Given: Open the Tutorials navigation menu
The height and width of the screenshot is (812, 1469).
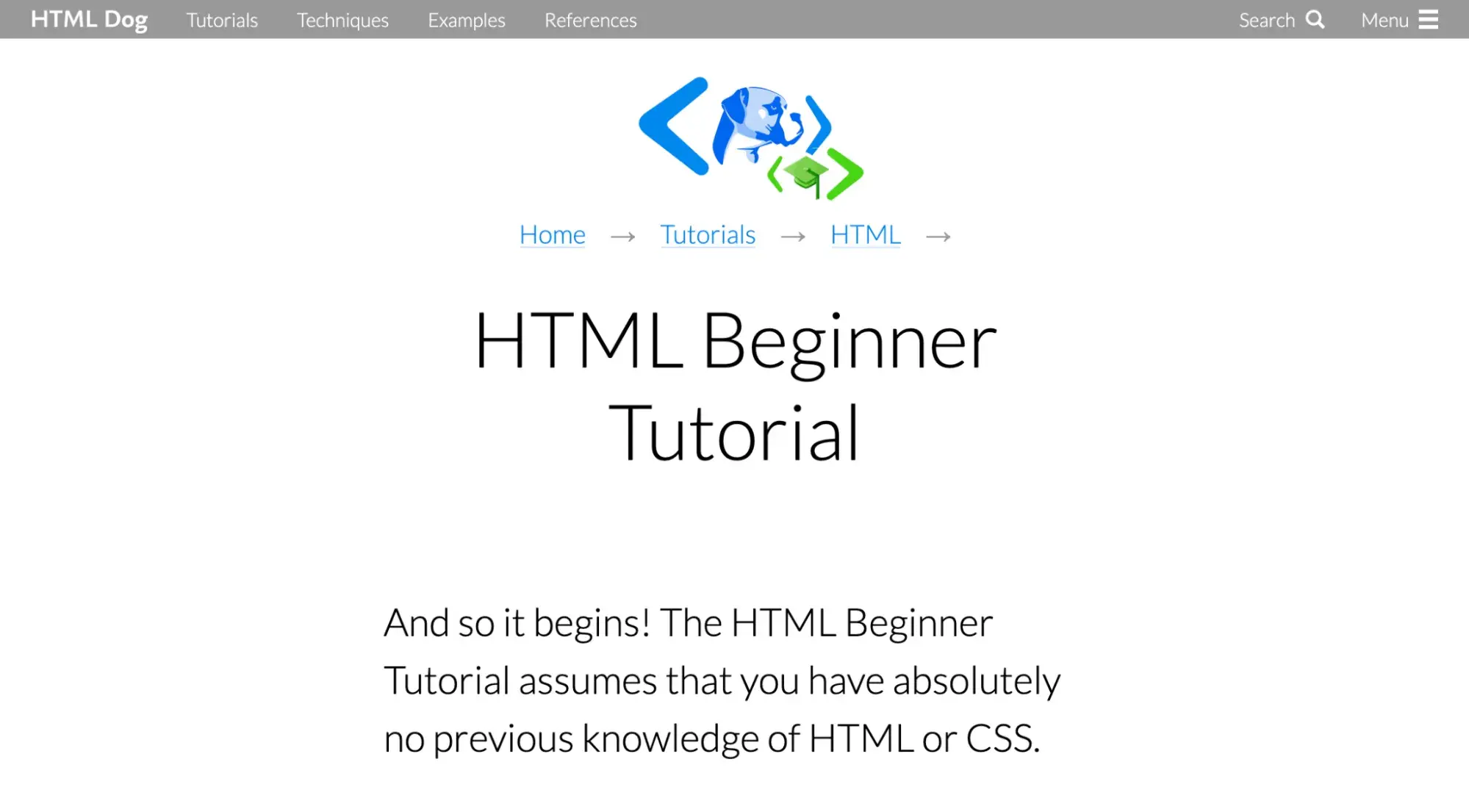Looking at the screenshot, I should point(221,19).
